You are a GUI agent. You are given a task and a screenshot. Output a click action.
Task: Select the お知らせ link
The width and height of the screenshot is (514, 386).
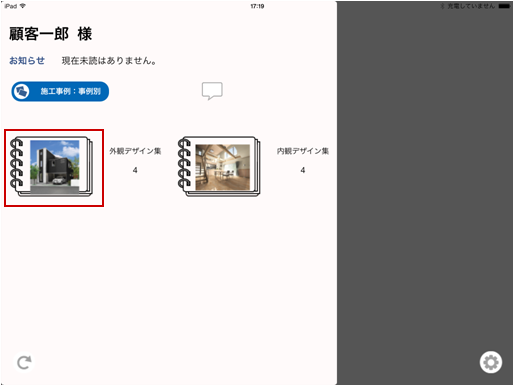point(27,61)
